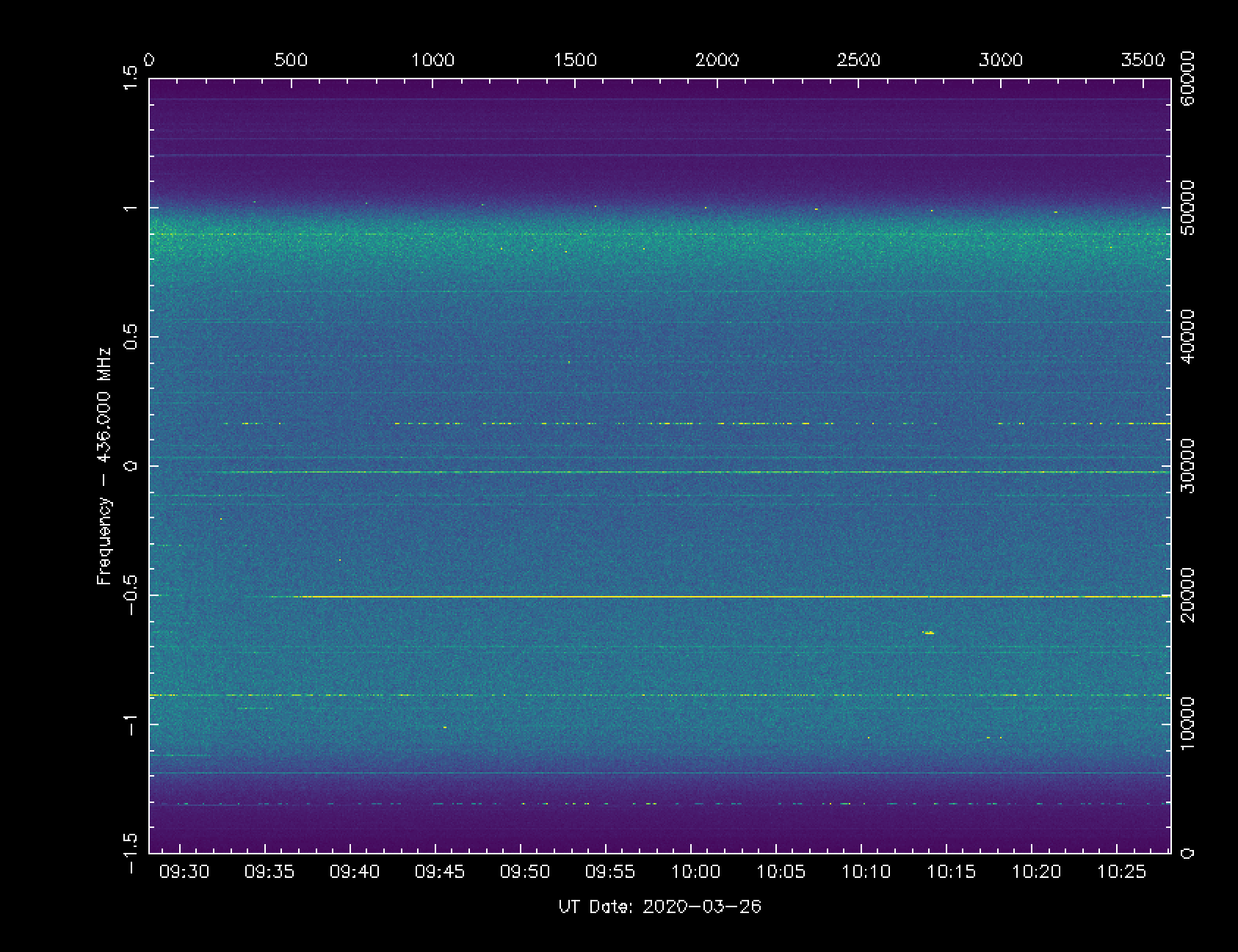Click the 10000 label on right axis
The width and height of the screenshot is (1238, 952).
[x=1187, y=724]
